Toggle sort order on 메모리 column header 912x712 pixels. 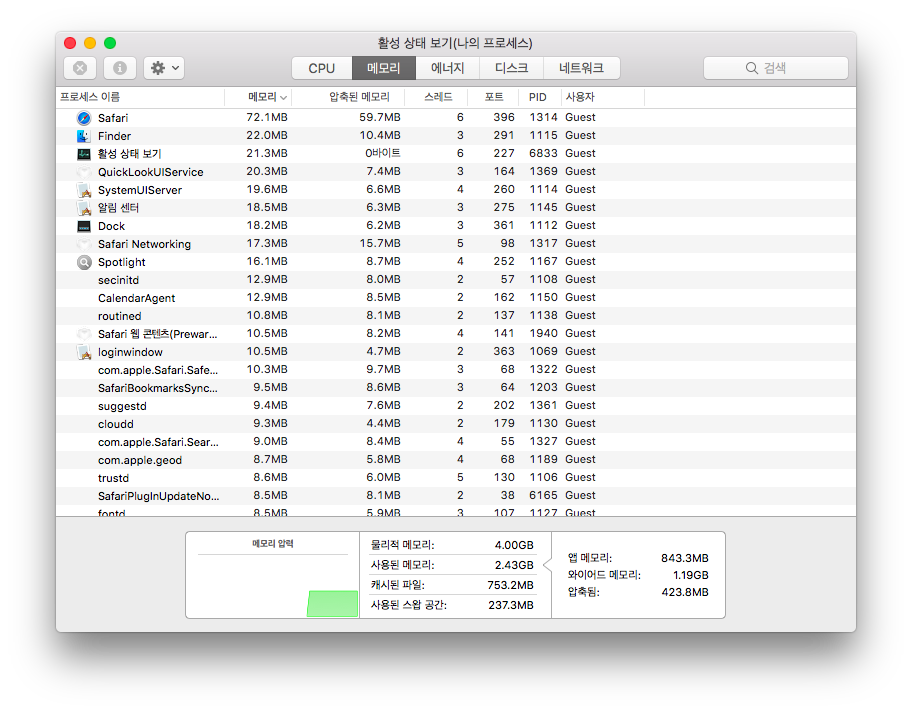click(x=258, y=97)
